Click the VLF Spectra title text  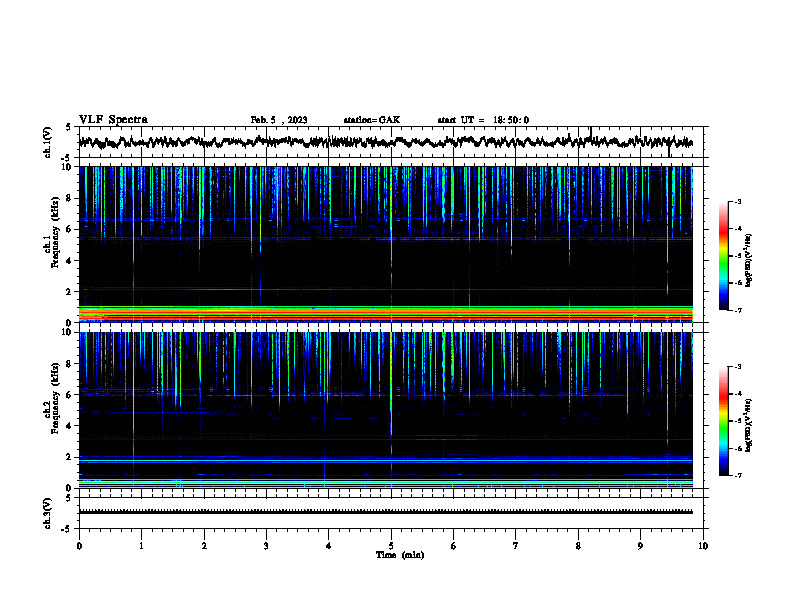113,120
